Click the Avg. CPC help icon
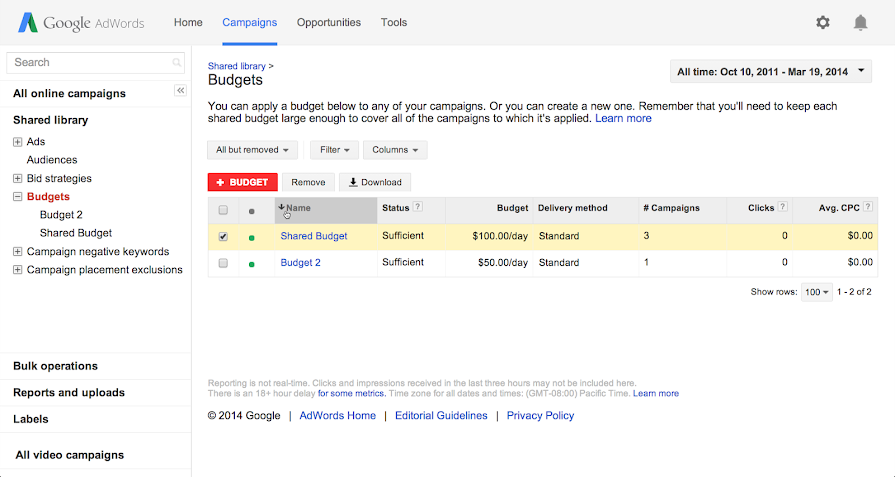 coord(868,207)
